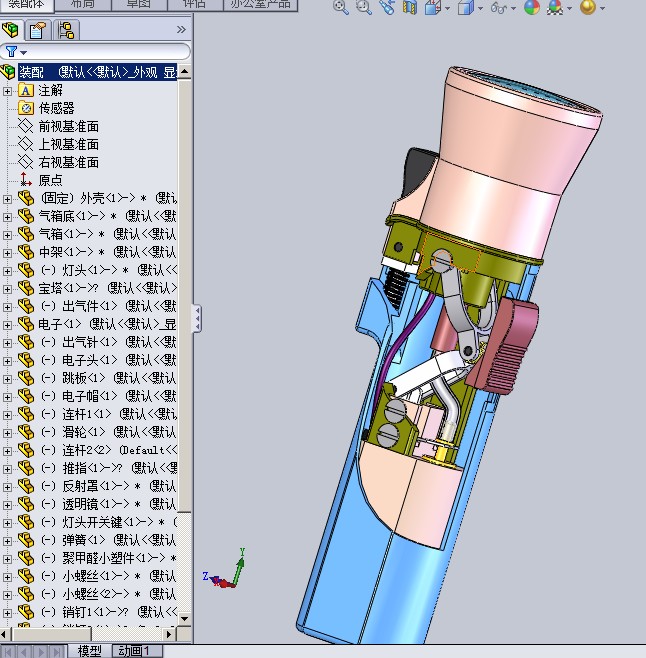The width and height of the screenshot is (646, 658).
Task: Expand the (固定) 外壳<1> component
Action: point(7,198)
